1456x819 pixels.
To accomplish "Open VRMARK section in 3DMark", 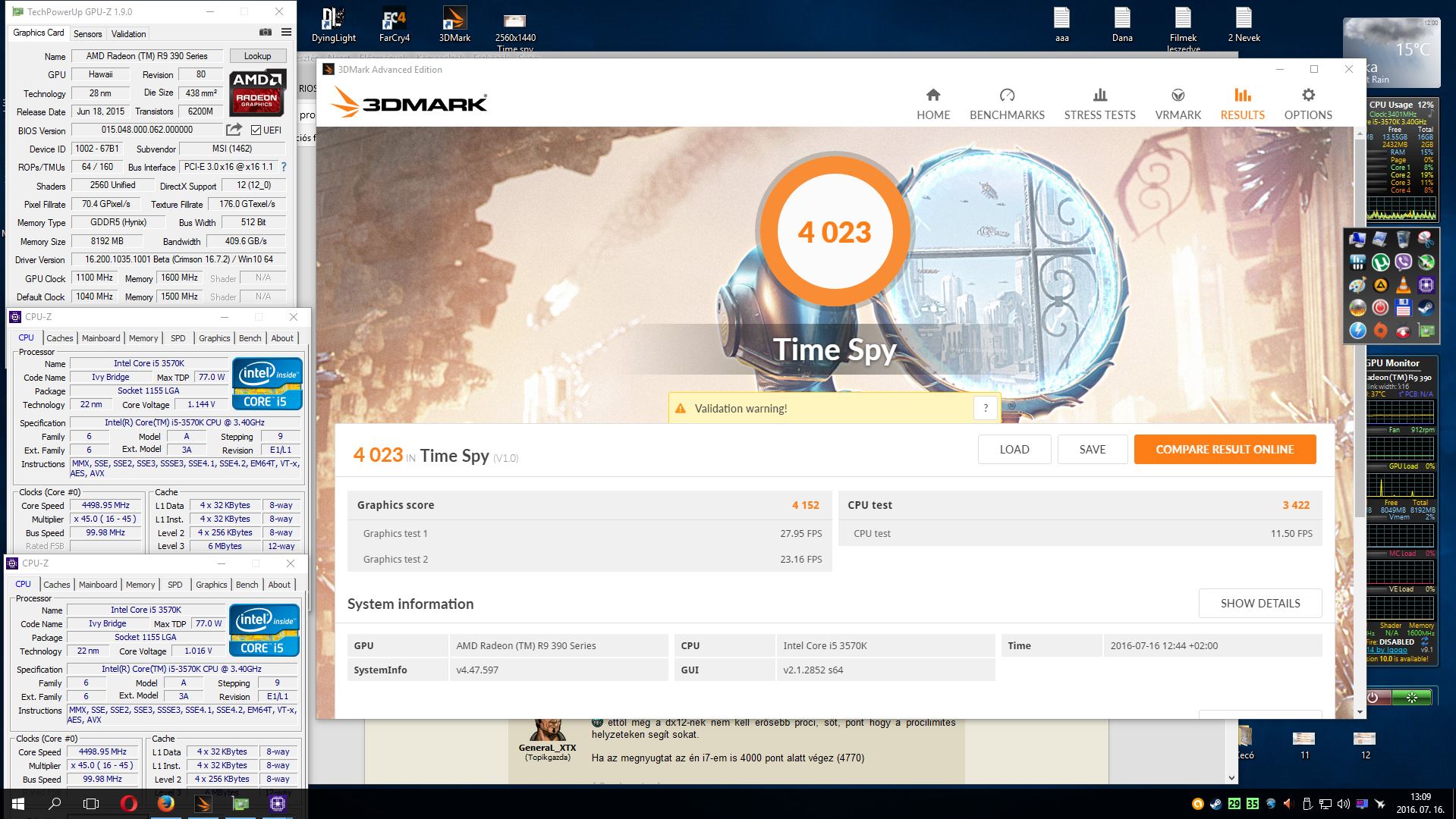I will point(1178,104).
